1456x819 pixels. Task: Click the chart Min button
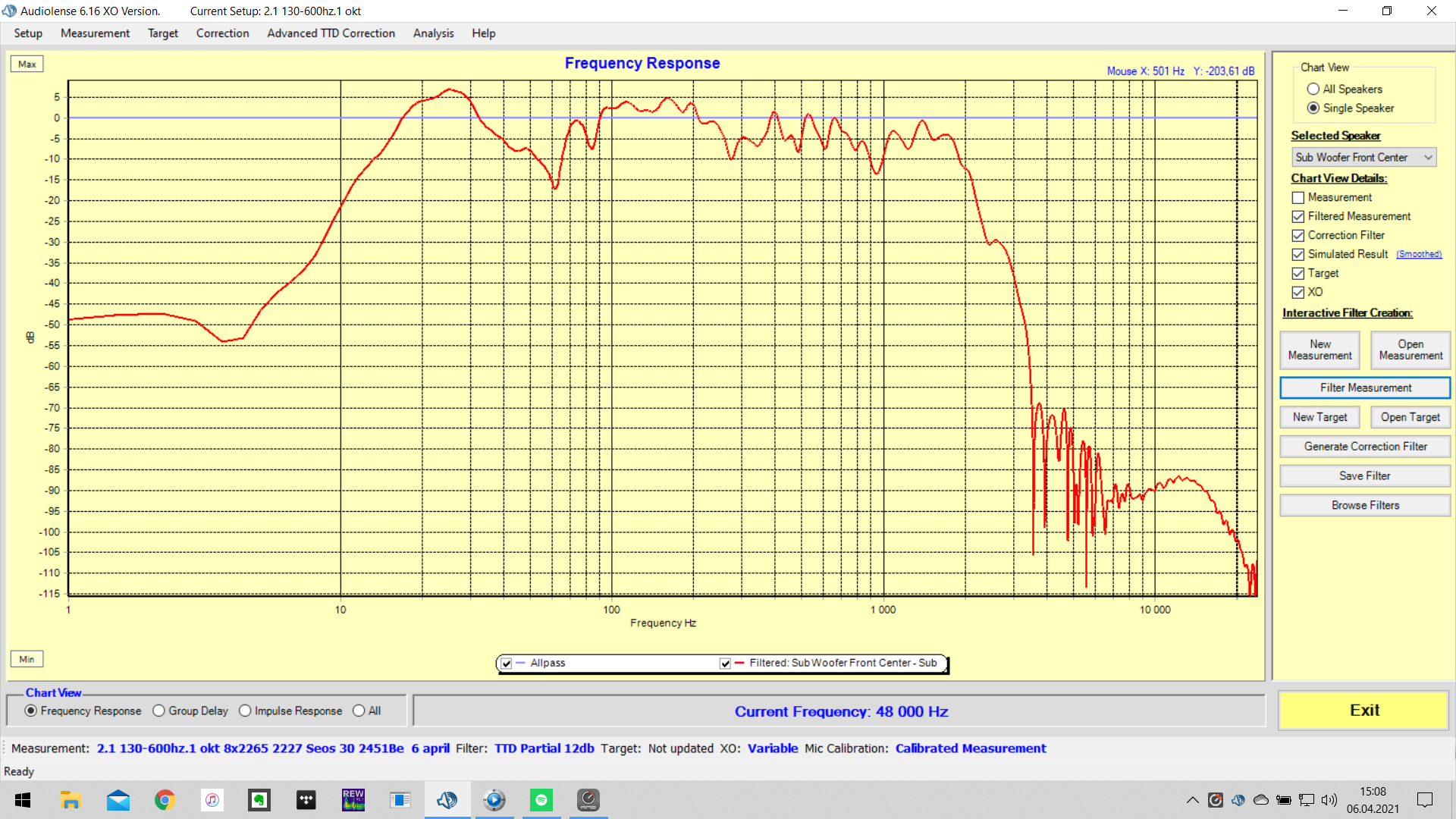coord(27,660)
